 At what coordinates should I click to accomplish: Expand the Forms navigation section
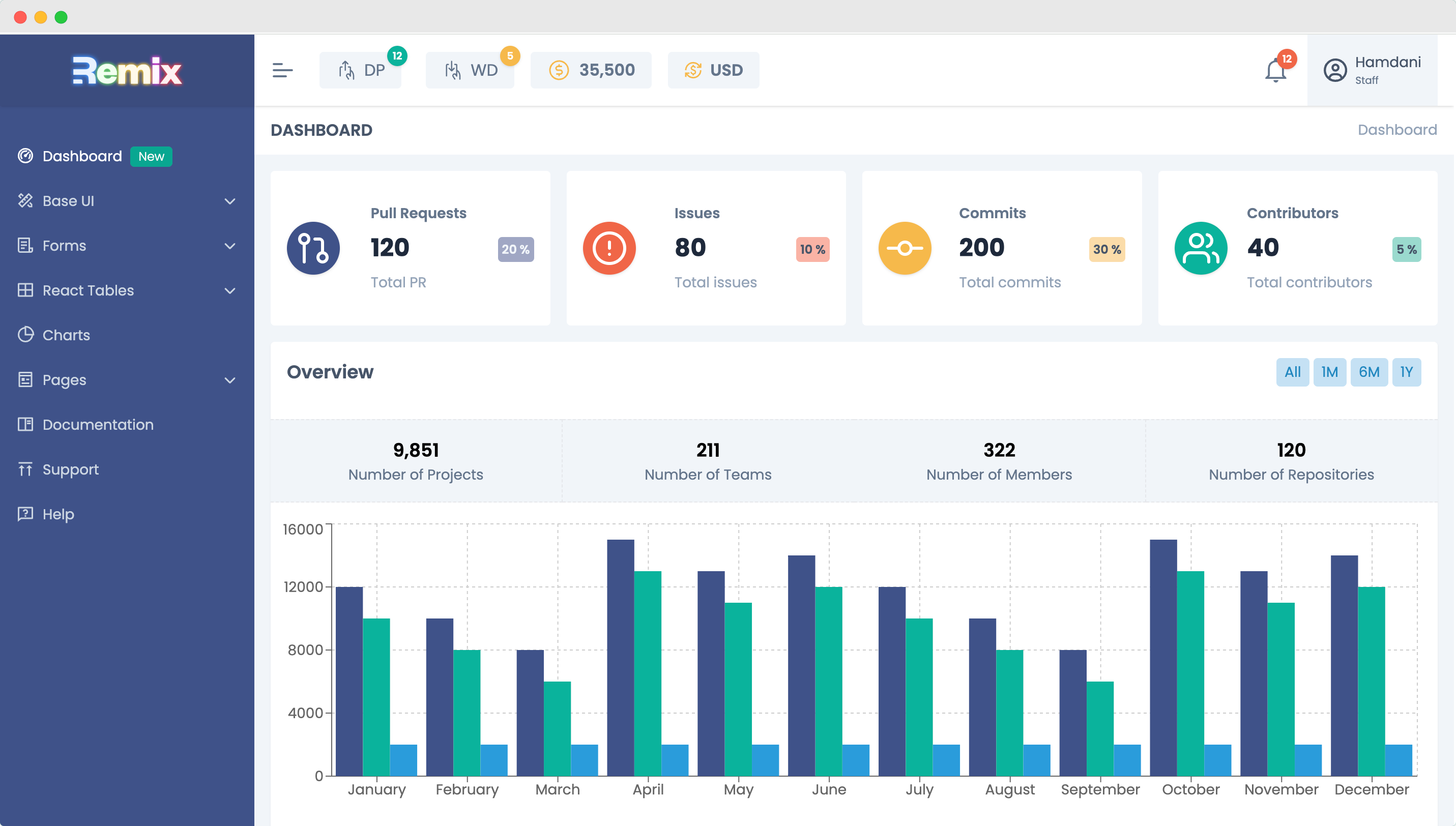(x=127, y=245)
